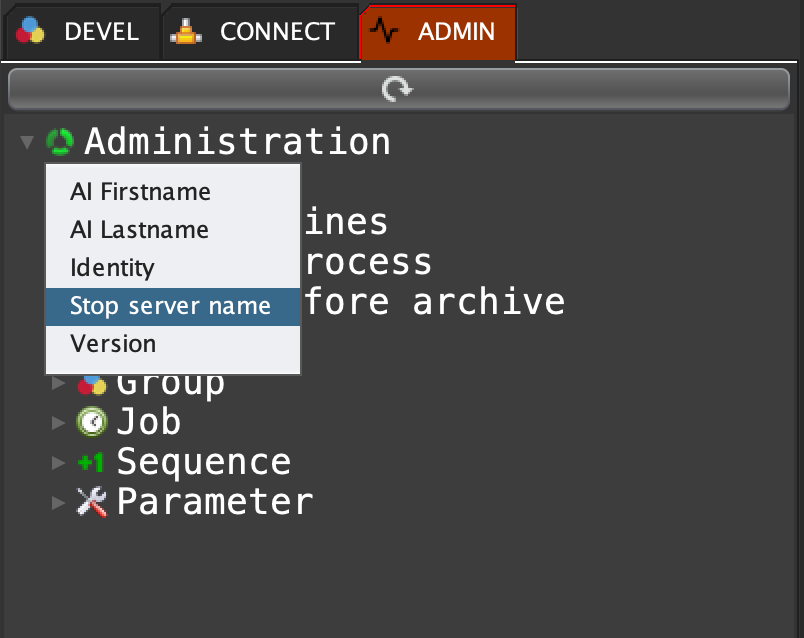804x638 pixels.
Task: Click the traffic cone icon on CONNECT tab
Action: (x=185, y=32)
